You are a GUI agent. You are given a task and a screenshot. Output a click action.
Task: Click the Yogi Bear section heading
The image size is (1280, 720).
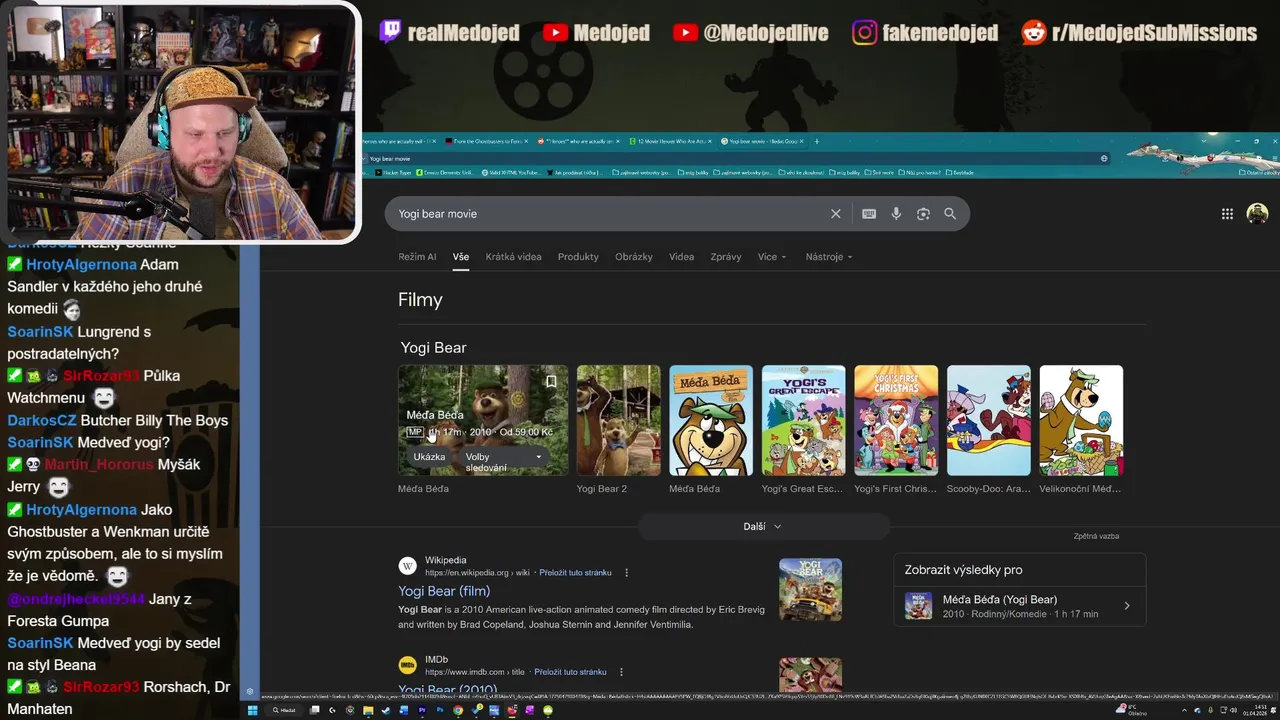433,348
